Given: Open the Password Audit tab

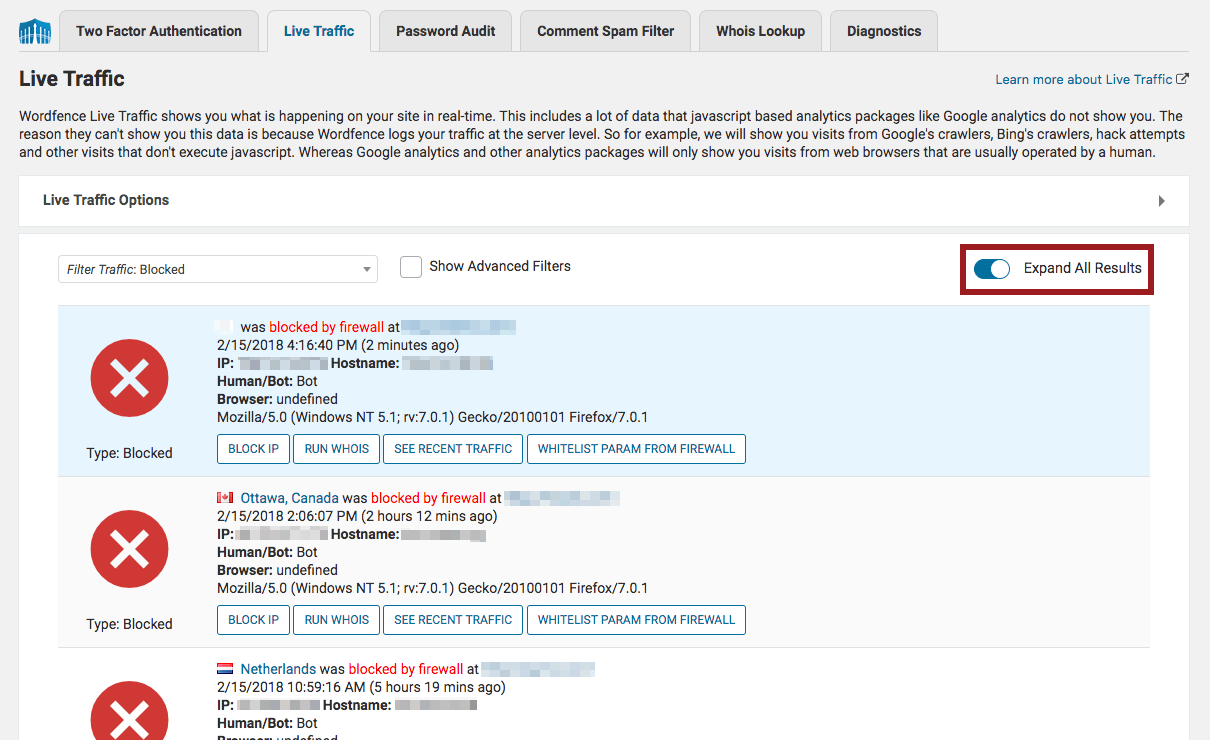Looking at the screenshot, I should 445,31.
